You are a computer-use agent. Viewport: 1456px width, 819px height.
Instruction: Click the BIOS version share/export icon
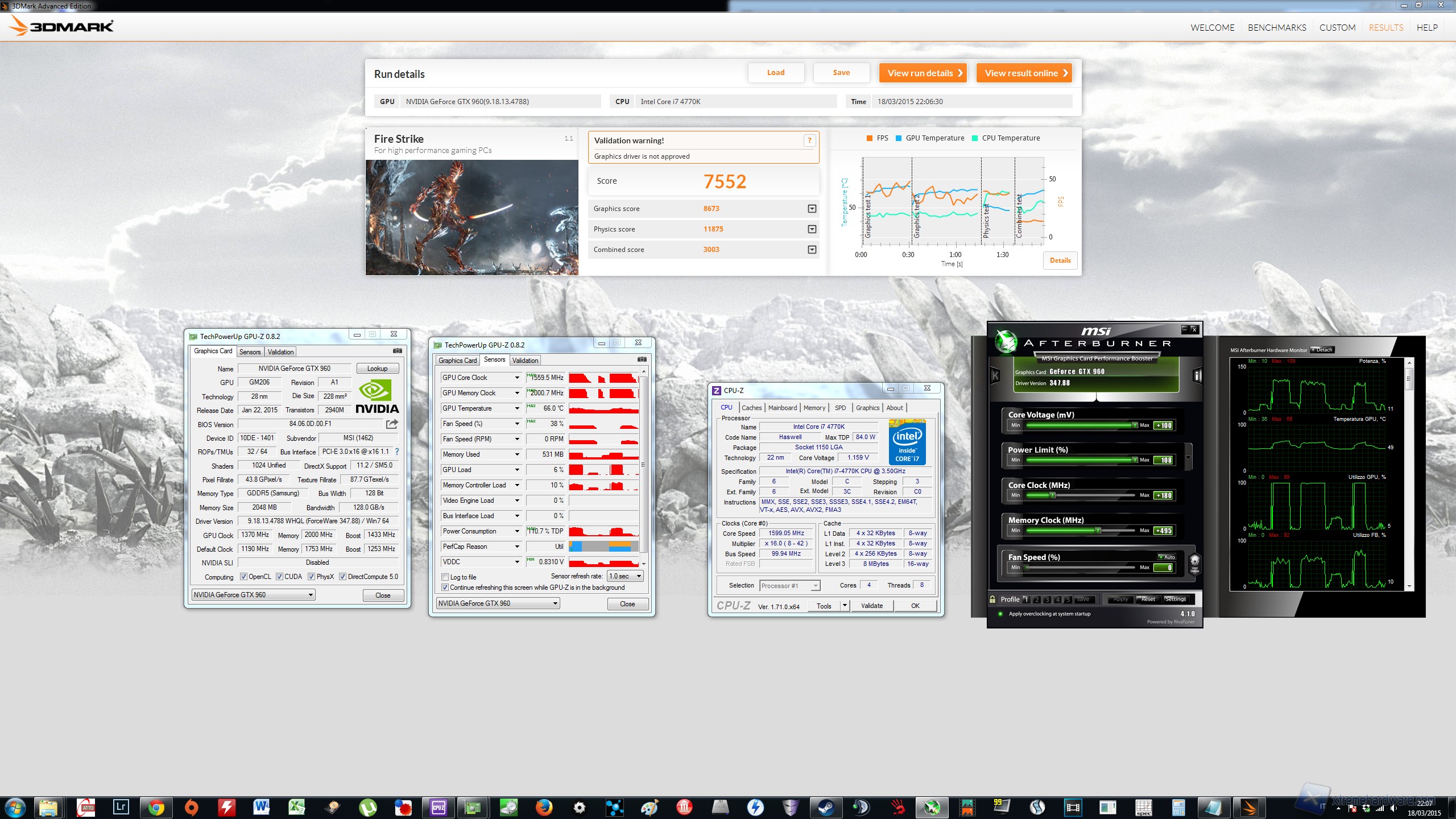pos(392,424)
